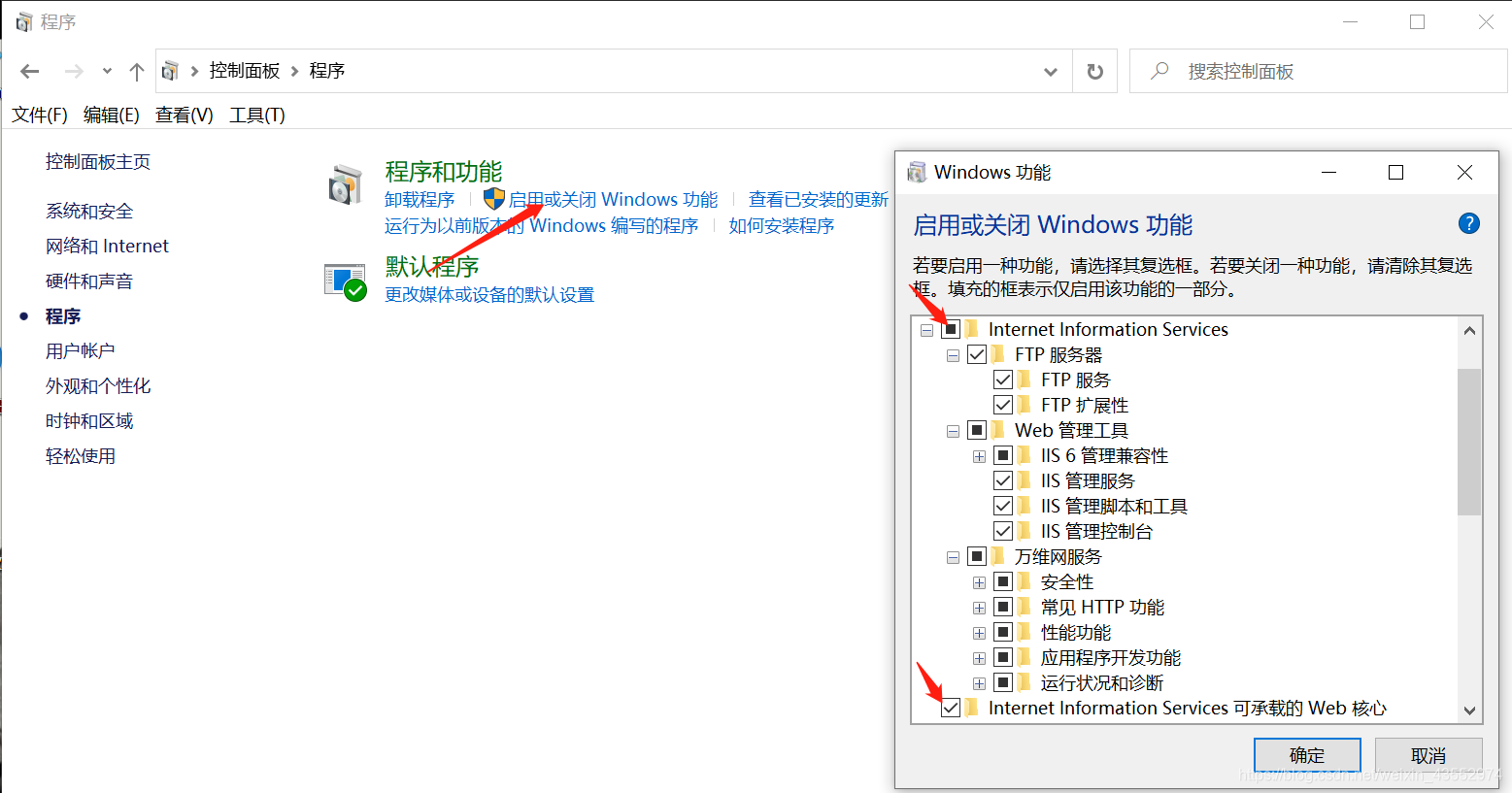
Task: Expand the 安全性 node
Action: coord(979,582)
